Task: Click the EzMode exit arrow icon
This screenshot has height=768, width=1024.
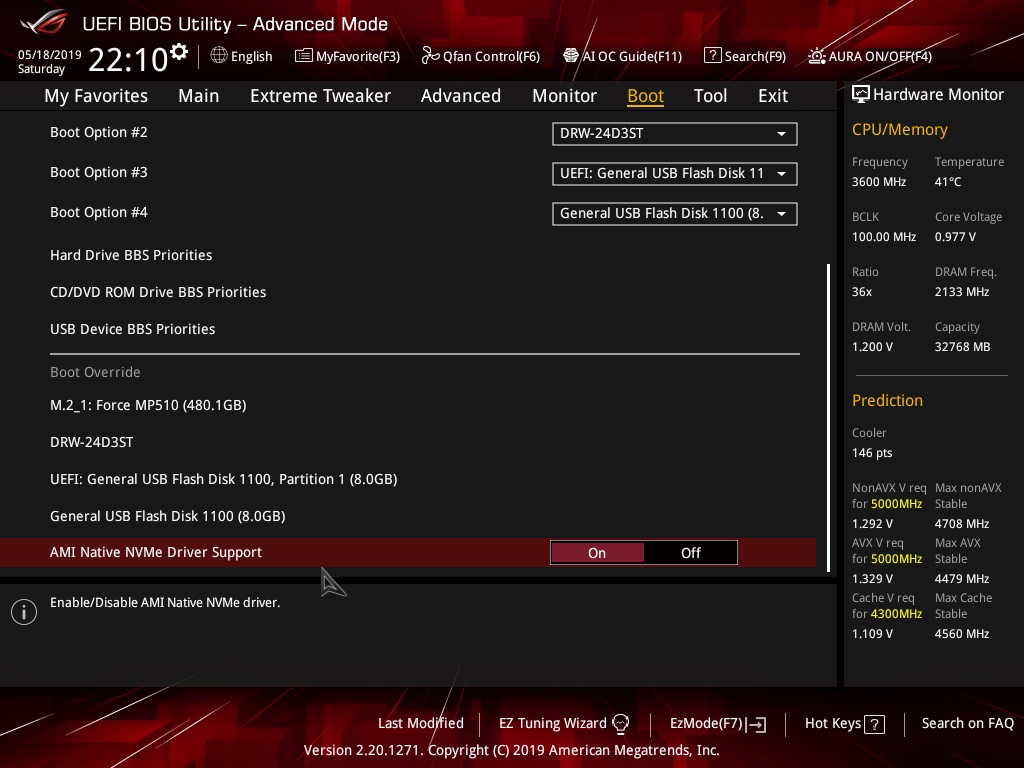Action: coord(756,724)
